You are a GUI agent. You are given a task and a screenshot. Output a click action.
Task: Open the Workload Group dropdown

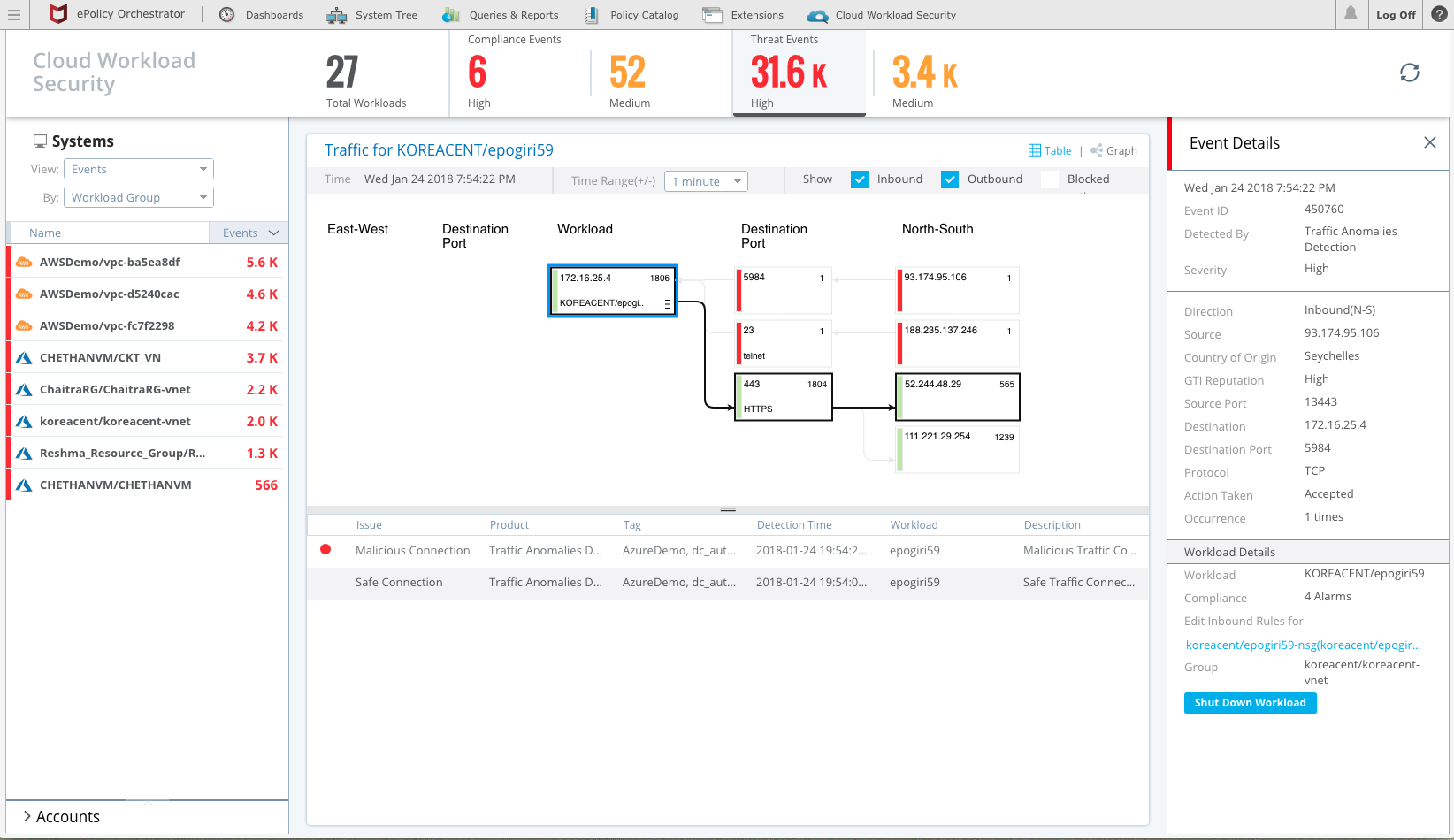pos(138,196)
